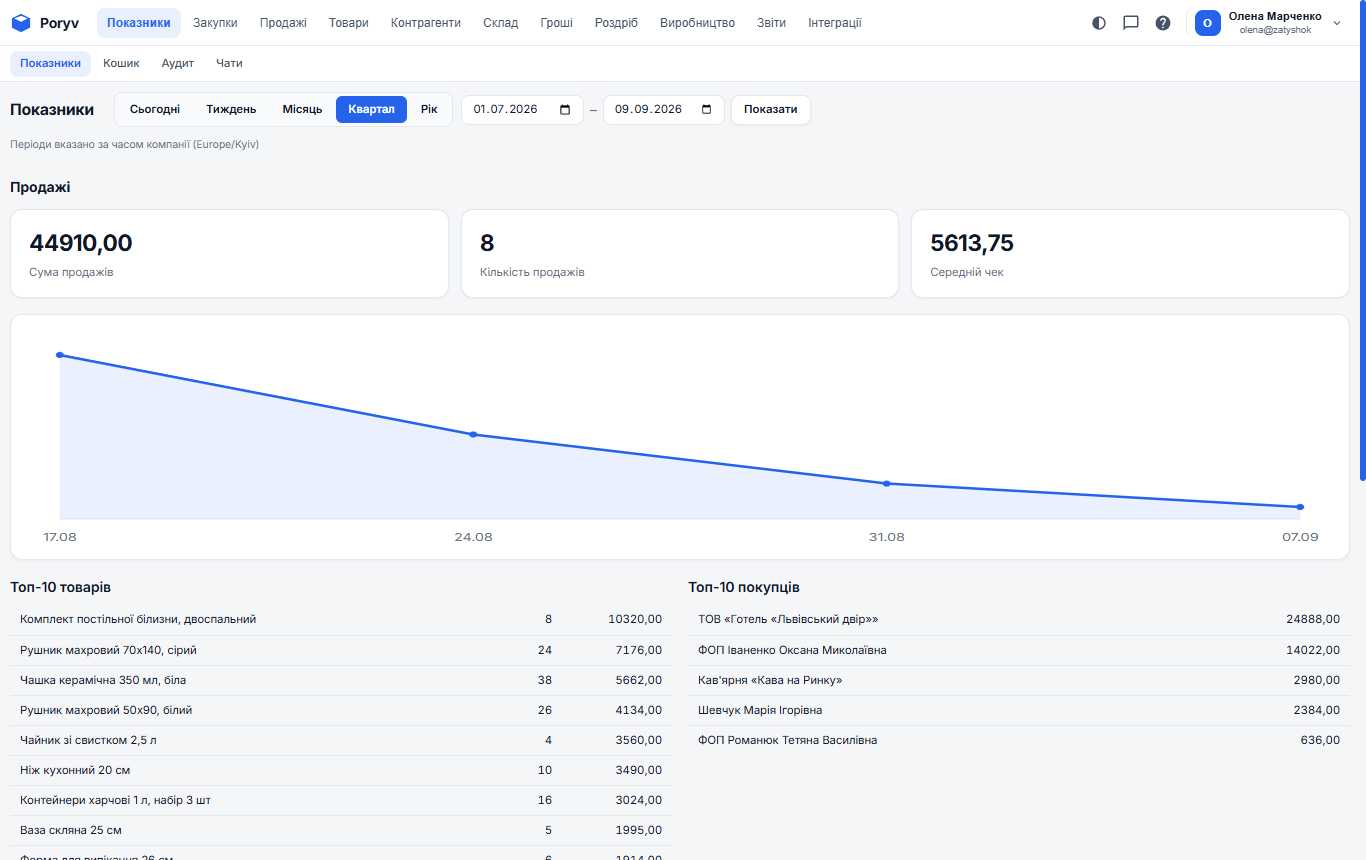Click the blue user avatar 'O'
The image size is (1366, 860).
tap(1208, 23)
